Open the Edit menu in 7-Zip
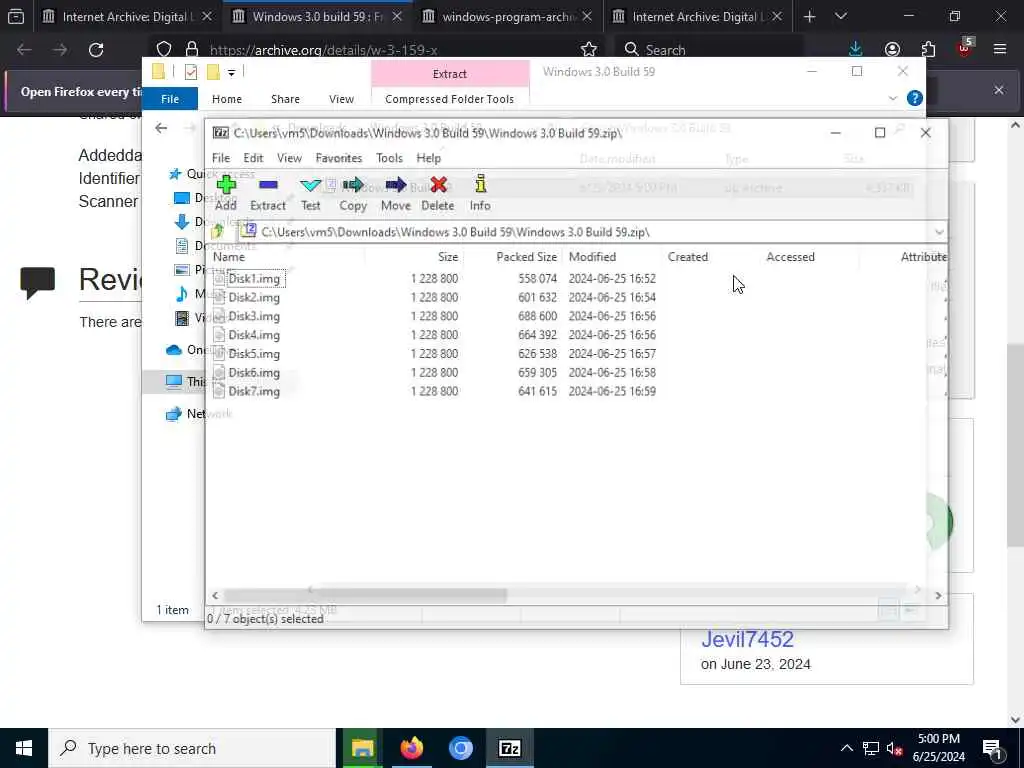The height and width of the screenshot is (768, 1024). (x=253, y=158)
